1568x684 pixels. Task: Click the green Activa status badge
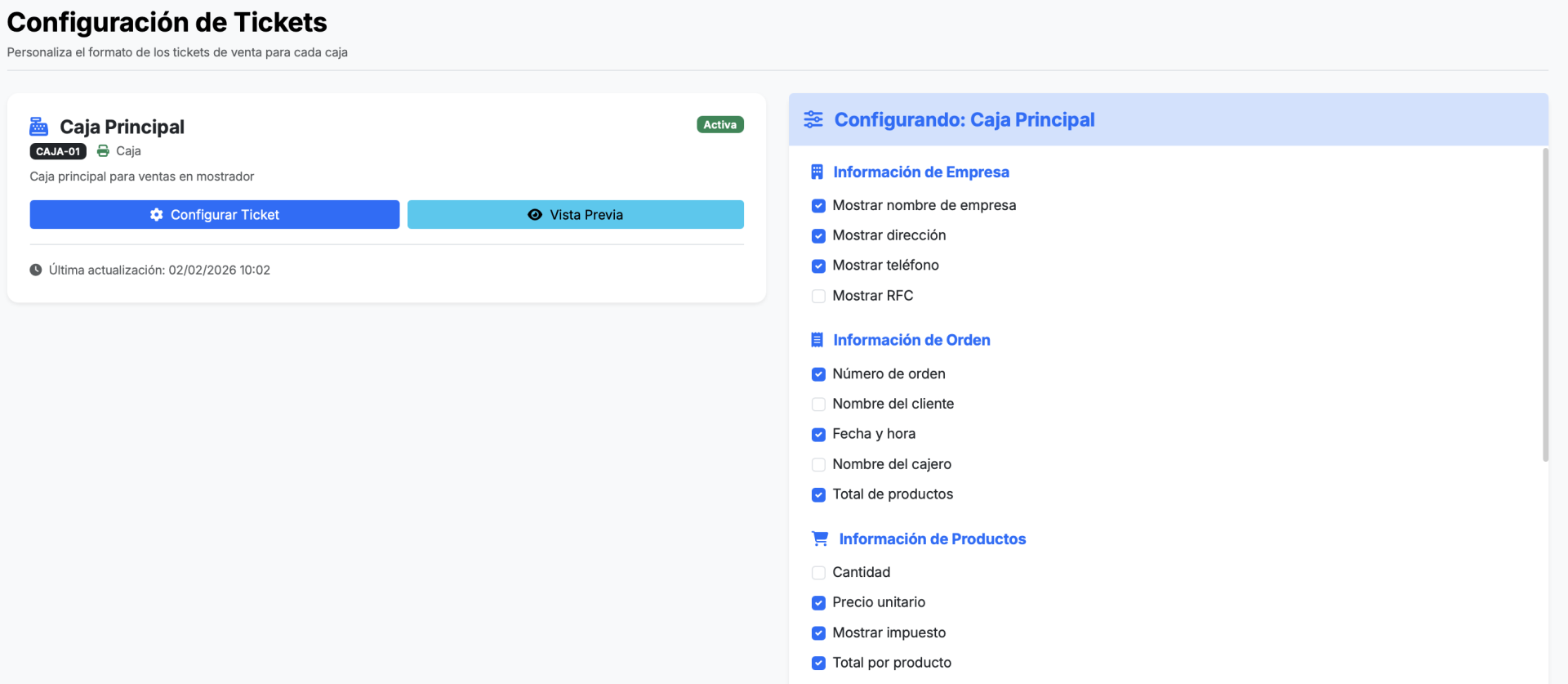719,125
